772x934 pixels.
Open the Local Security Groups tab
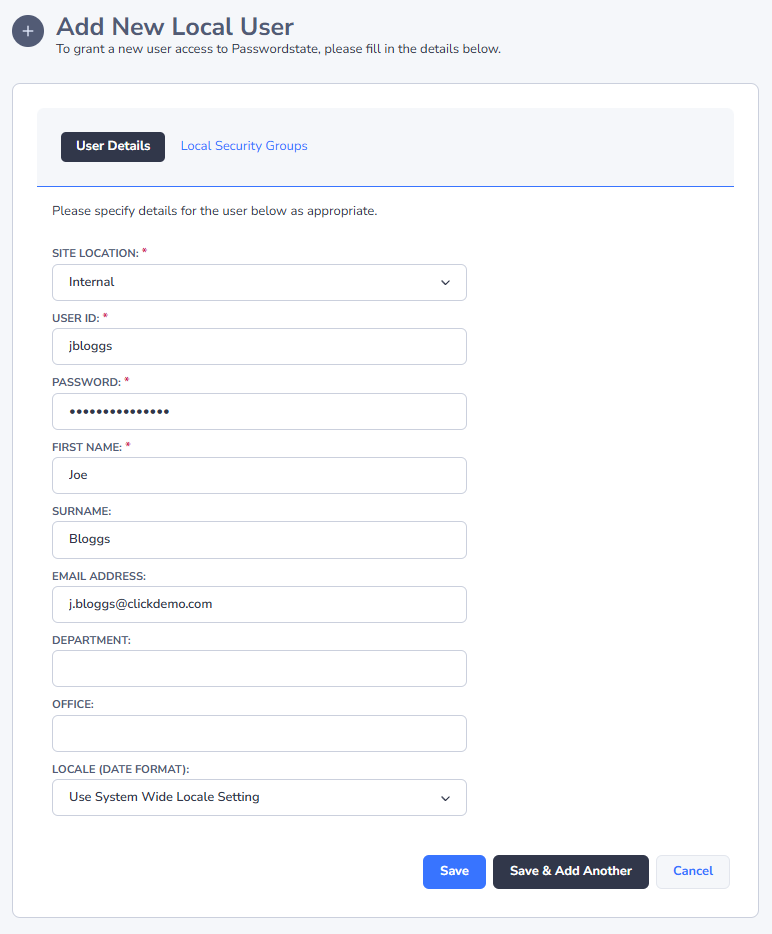(244, 146)
